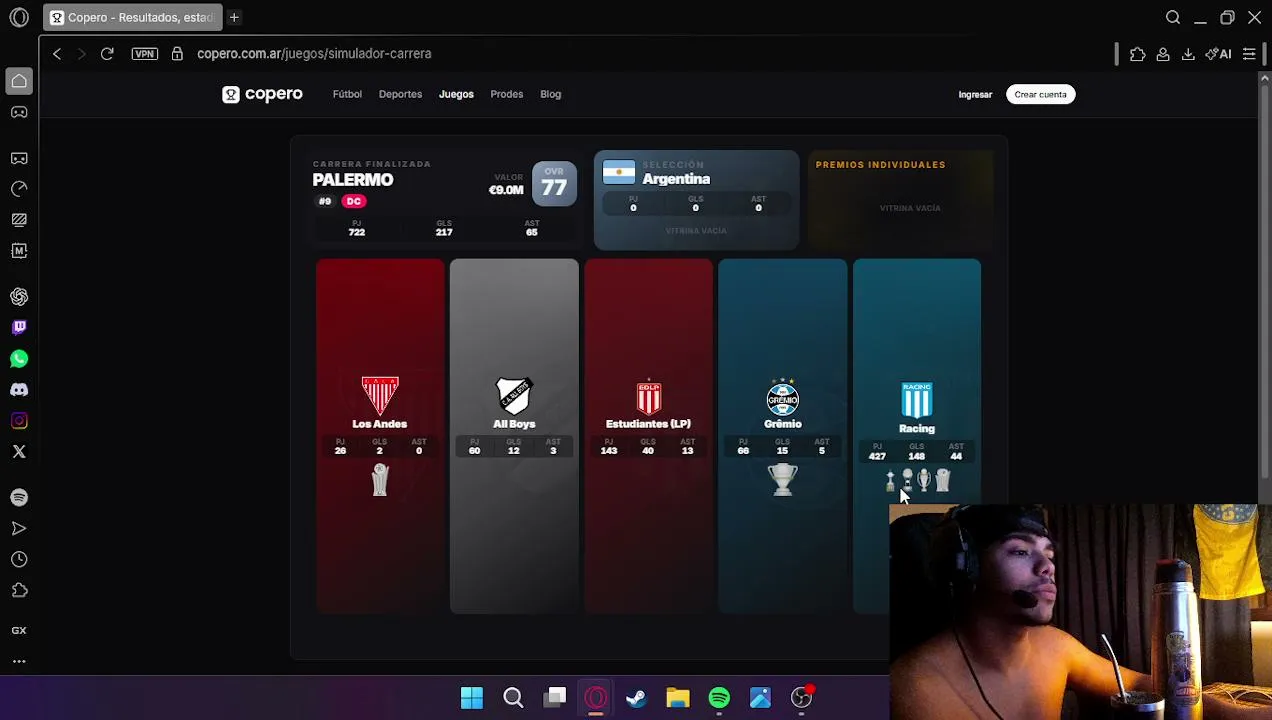
Task: Open the sidebar three-dots setup menu
Action: point(19,661)
